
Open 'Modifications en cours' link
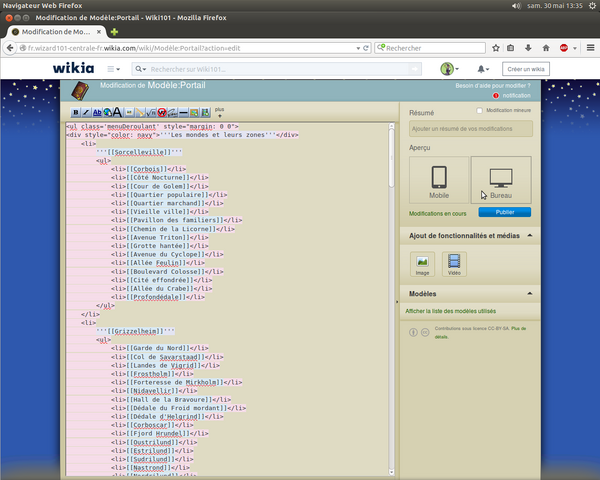(x=437, y=214)
